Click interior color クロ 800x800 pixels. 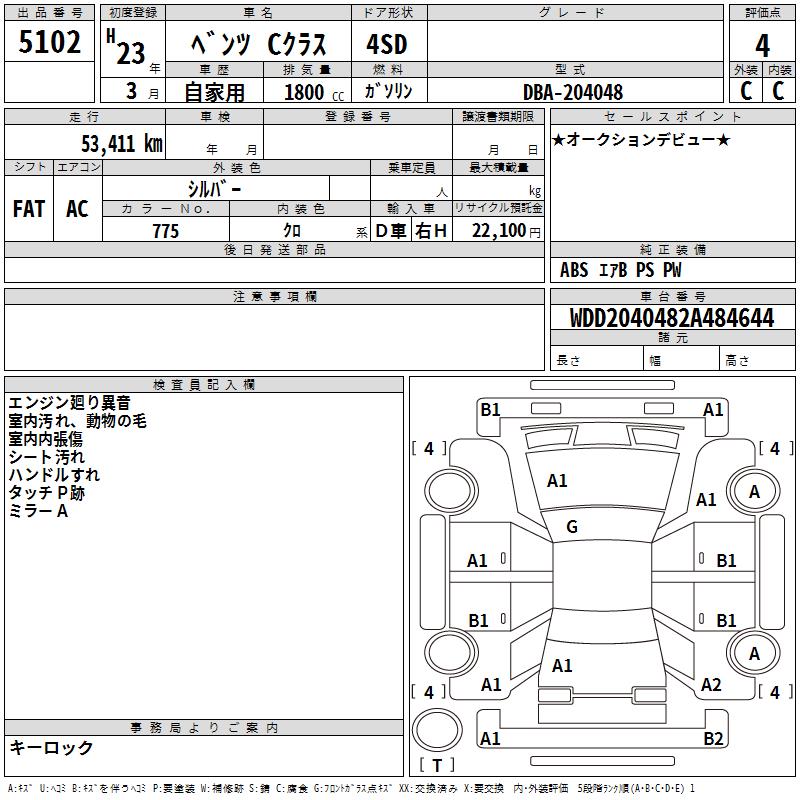click(x=292, y=231)
